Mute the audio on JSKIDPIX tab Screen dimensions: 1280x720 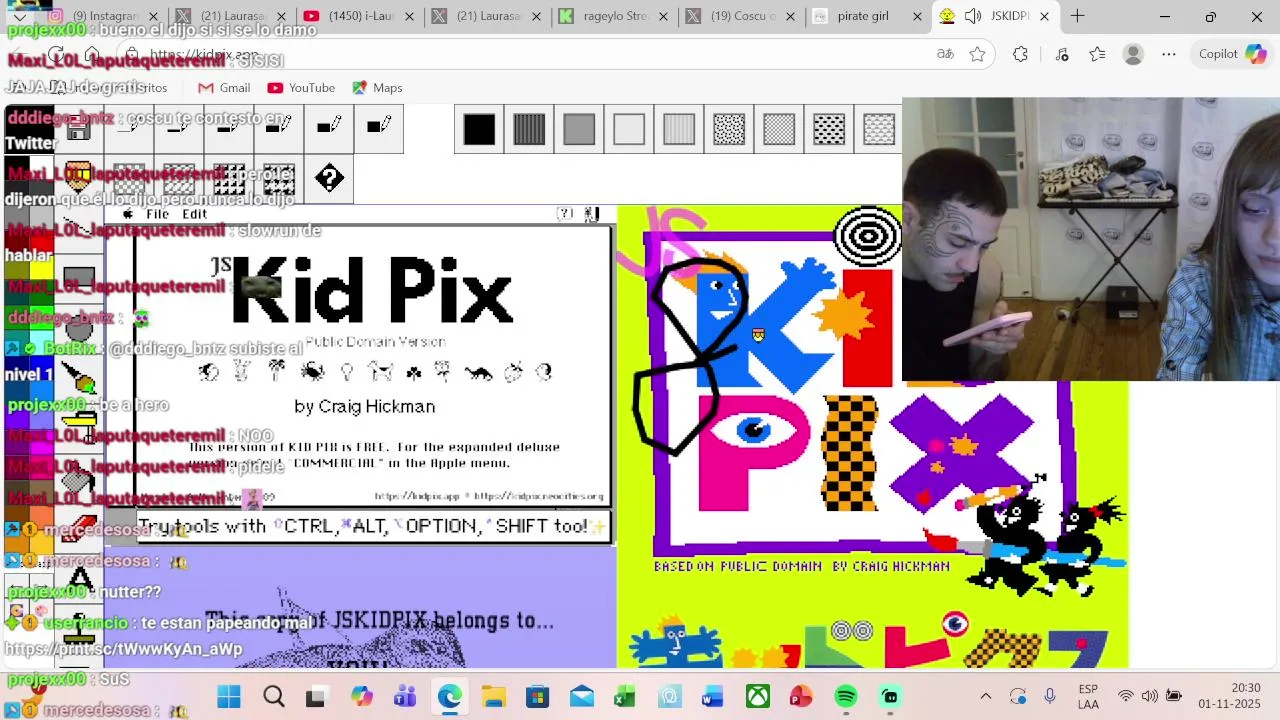[973, 16]
